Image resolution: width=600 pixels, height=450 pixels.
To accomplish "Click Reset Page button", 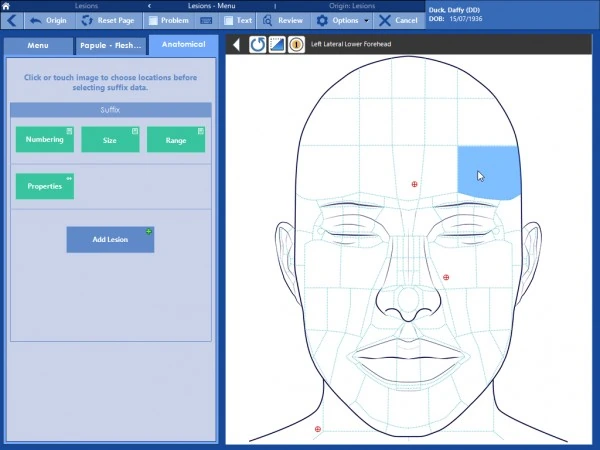I will [109, 20].
